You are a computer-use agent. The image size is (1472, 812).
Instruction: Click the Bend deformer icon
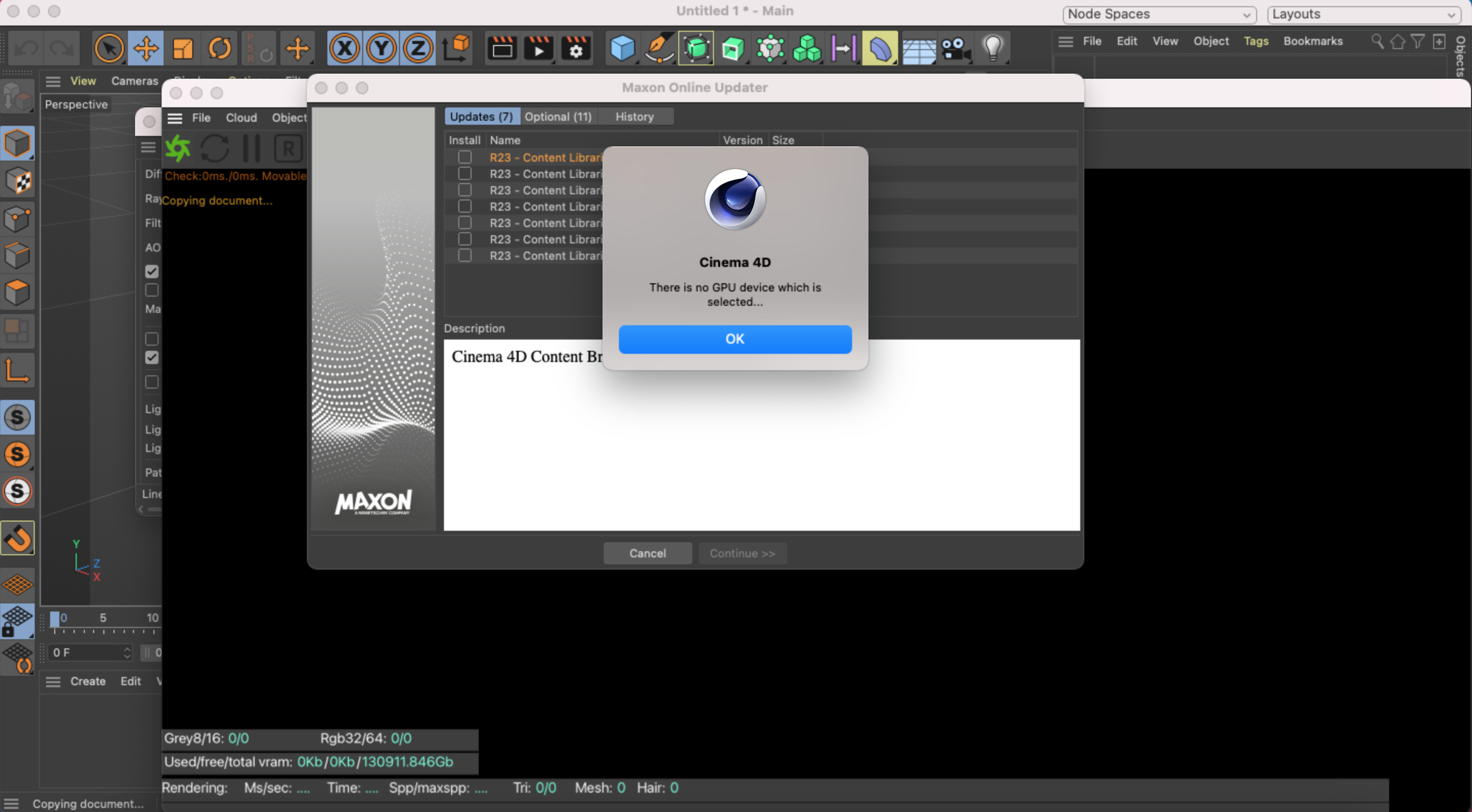pyautogui.click(x=881, y=49)
